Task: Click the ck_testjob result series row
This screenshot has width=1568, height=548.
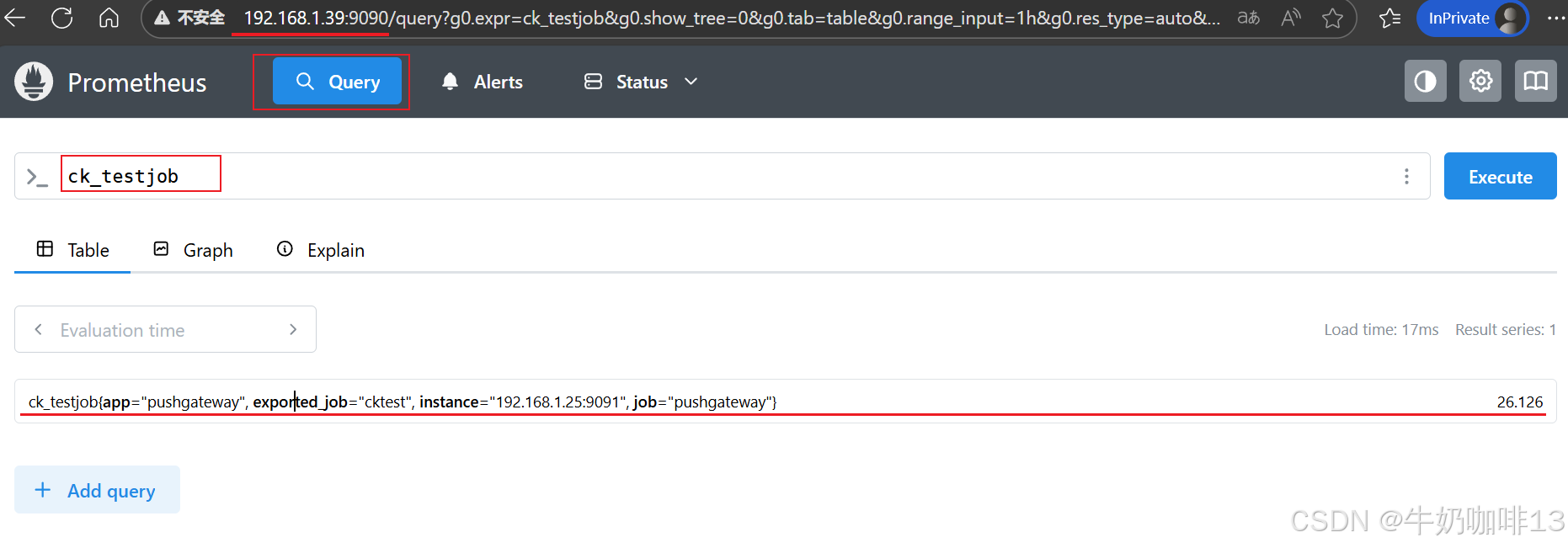Action: click(785, 402)
